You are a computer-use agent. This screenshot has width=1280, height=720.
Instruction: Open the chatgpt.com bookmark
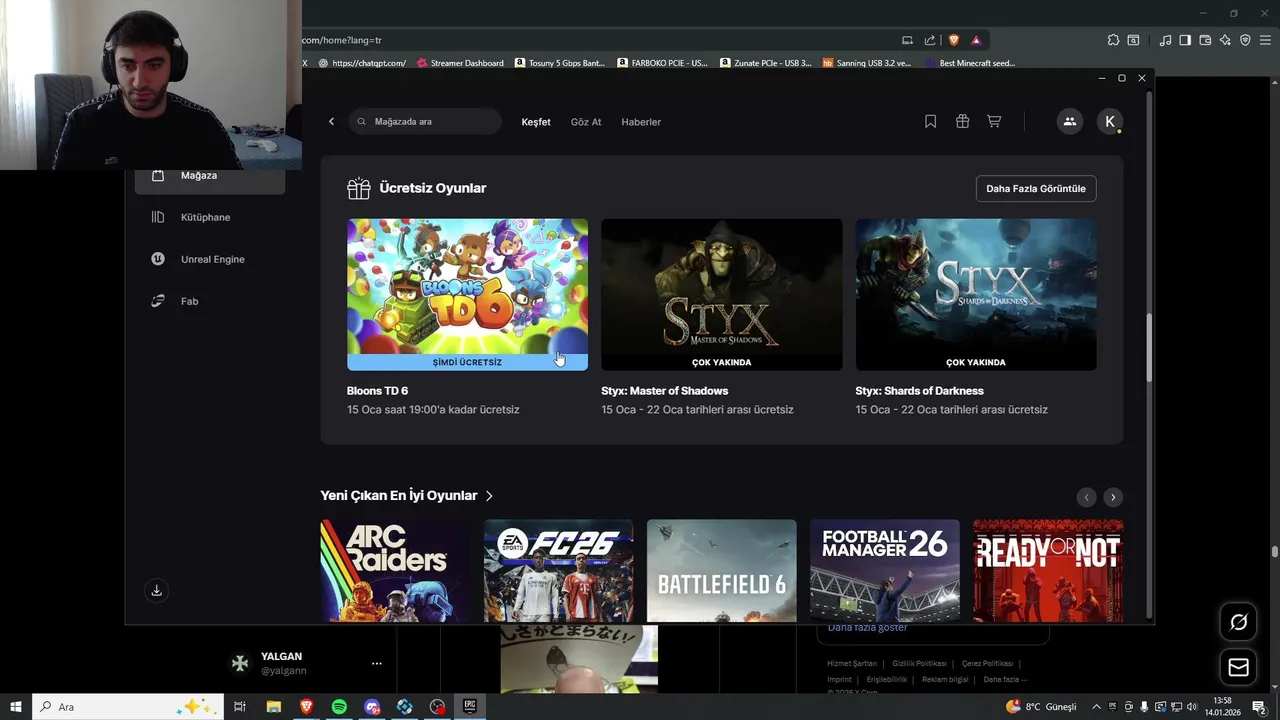tap(362, 63)
